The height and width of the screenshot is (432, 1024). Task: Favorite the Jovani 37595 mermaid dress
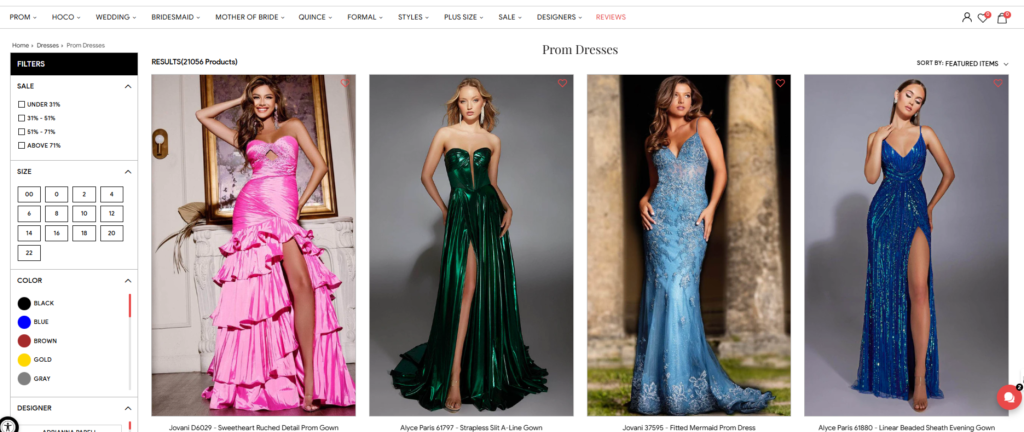(780, 83)
